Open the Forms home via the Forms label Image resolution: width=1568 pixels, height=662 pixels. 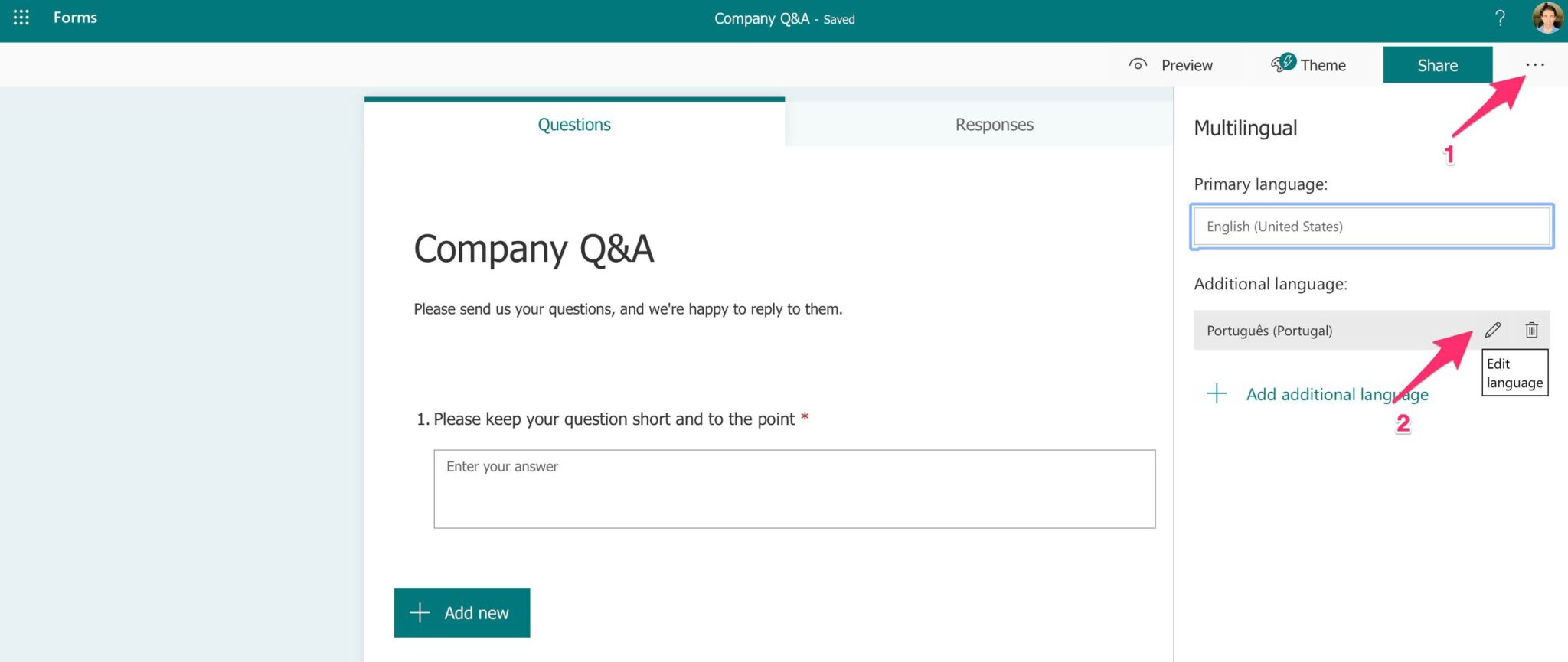[x=74, y=17]
